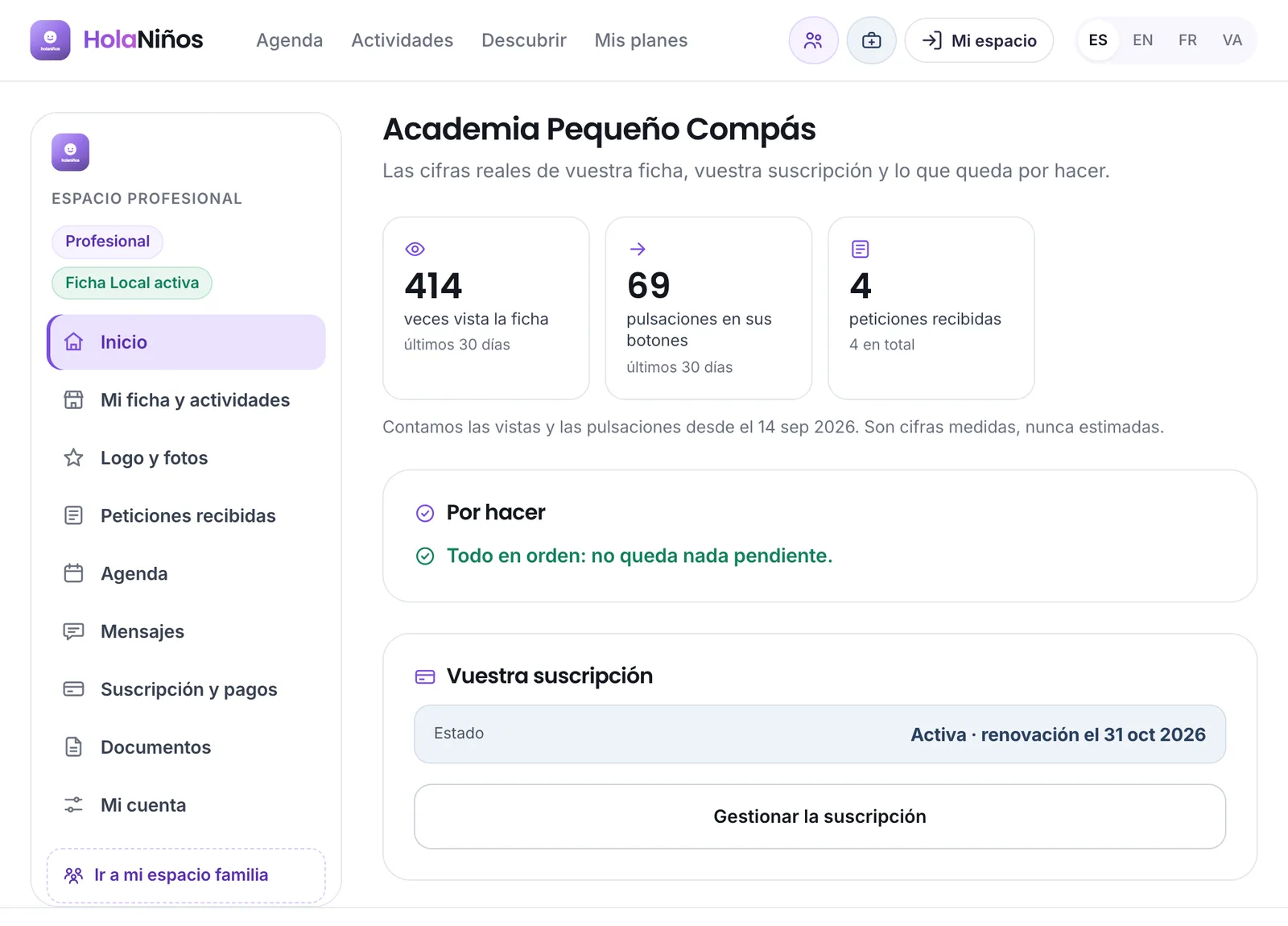
Task: Click Gestionar la suscripción
Action: 819,816
